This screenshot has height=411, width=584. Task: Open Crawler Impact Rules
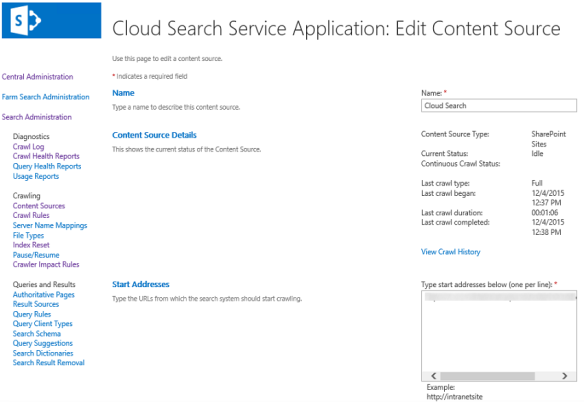click(x=46, y=265)
